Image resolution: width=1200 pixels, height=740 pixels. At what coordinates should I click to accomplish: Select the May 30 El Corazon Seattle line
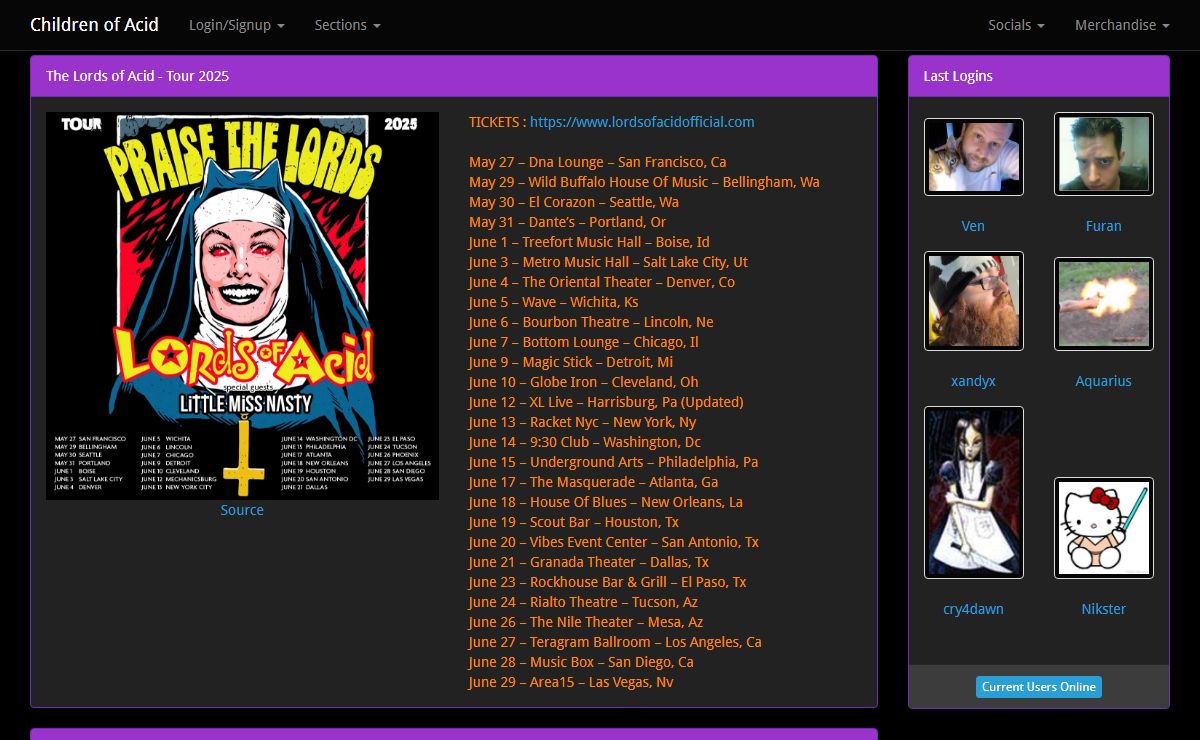coord(574,202)
